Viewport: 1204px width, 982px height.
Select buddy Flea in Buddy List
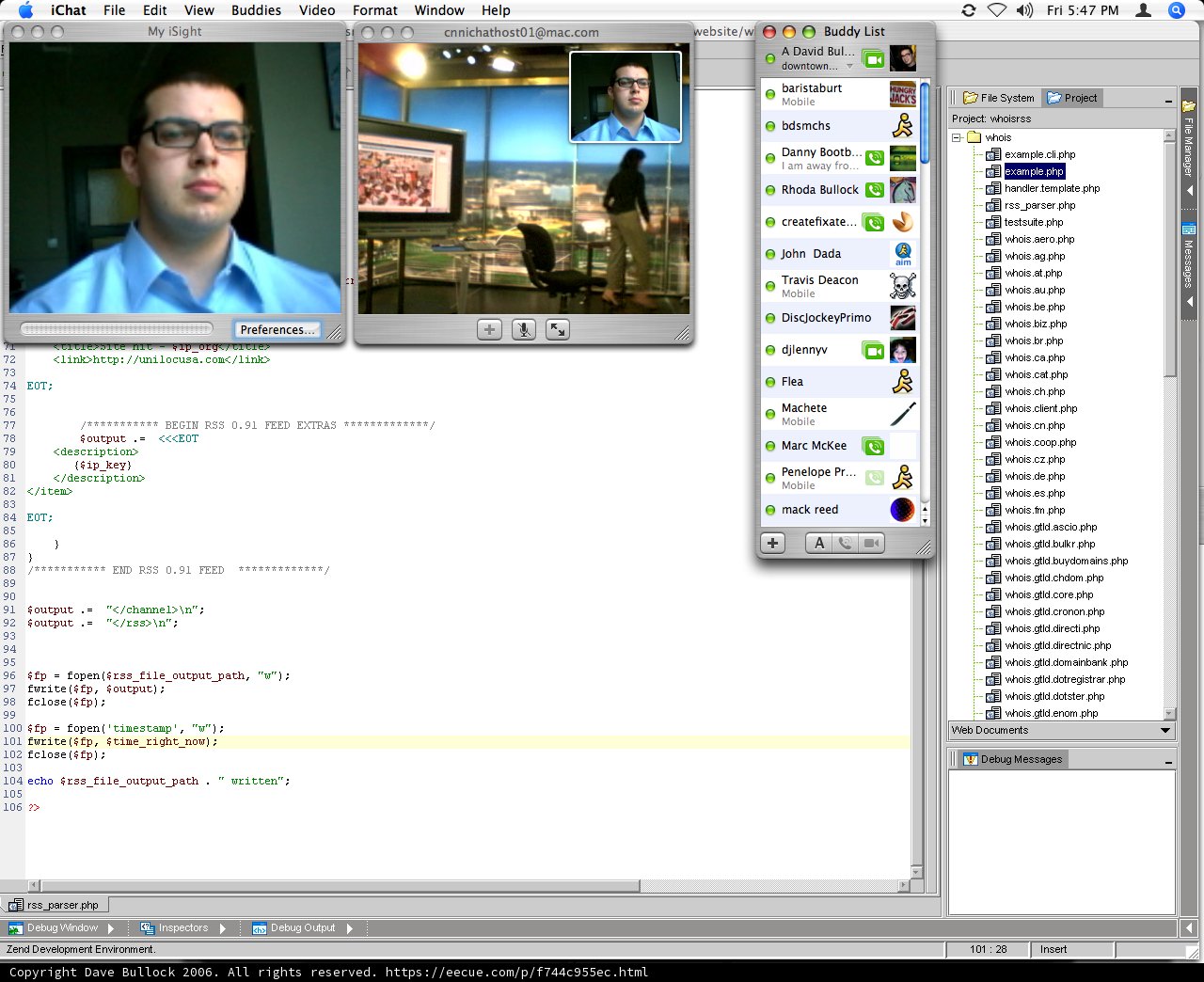point(838,382)
